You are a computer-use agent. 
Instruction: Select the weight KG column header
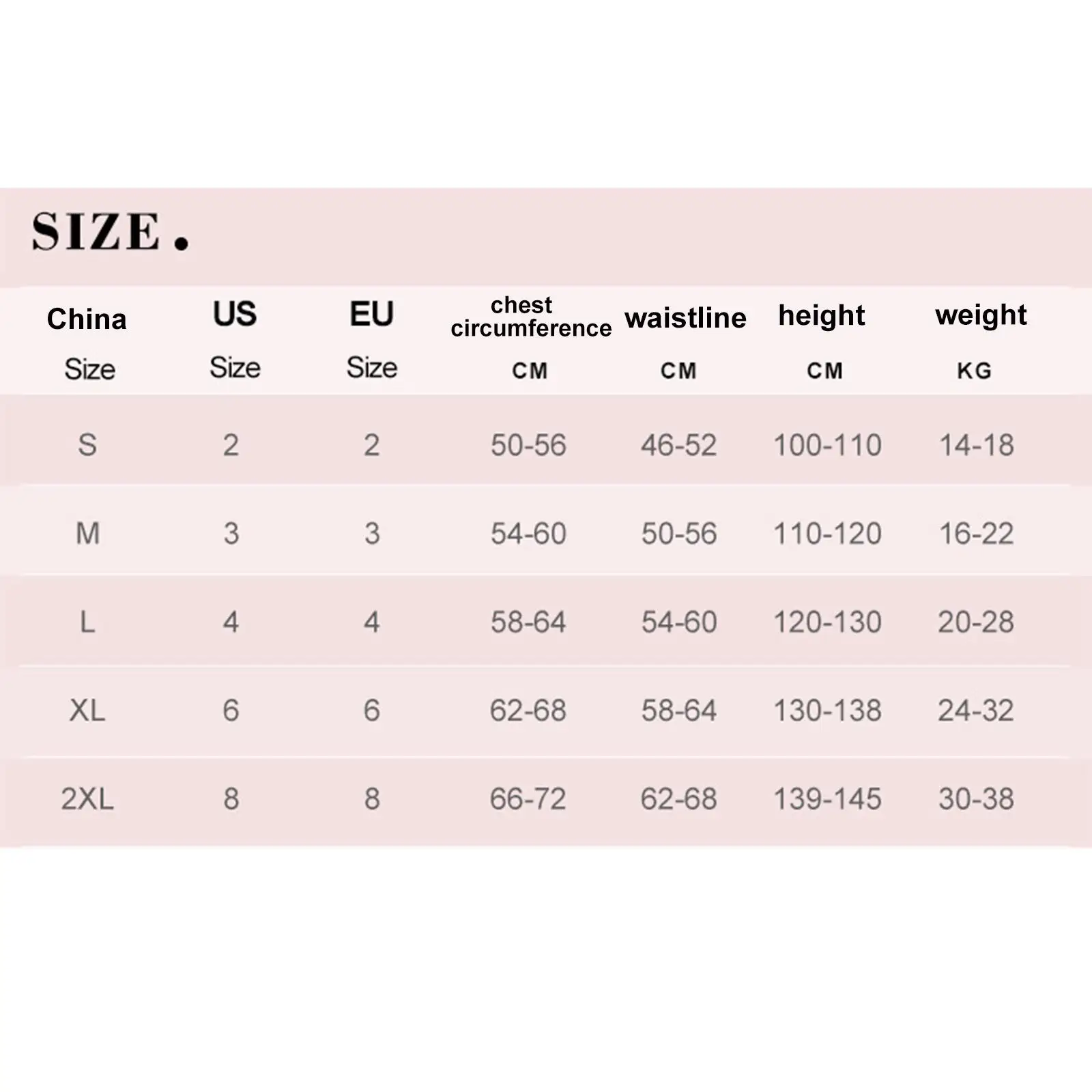(981, 341)
